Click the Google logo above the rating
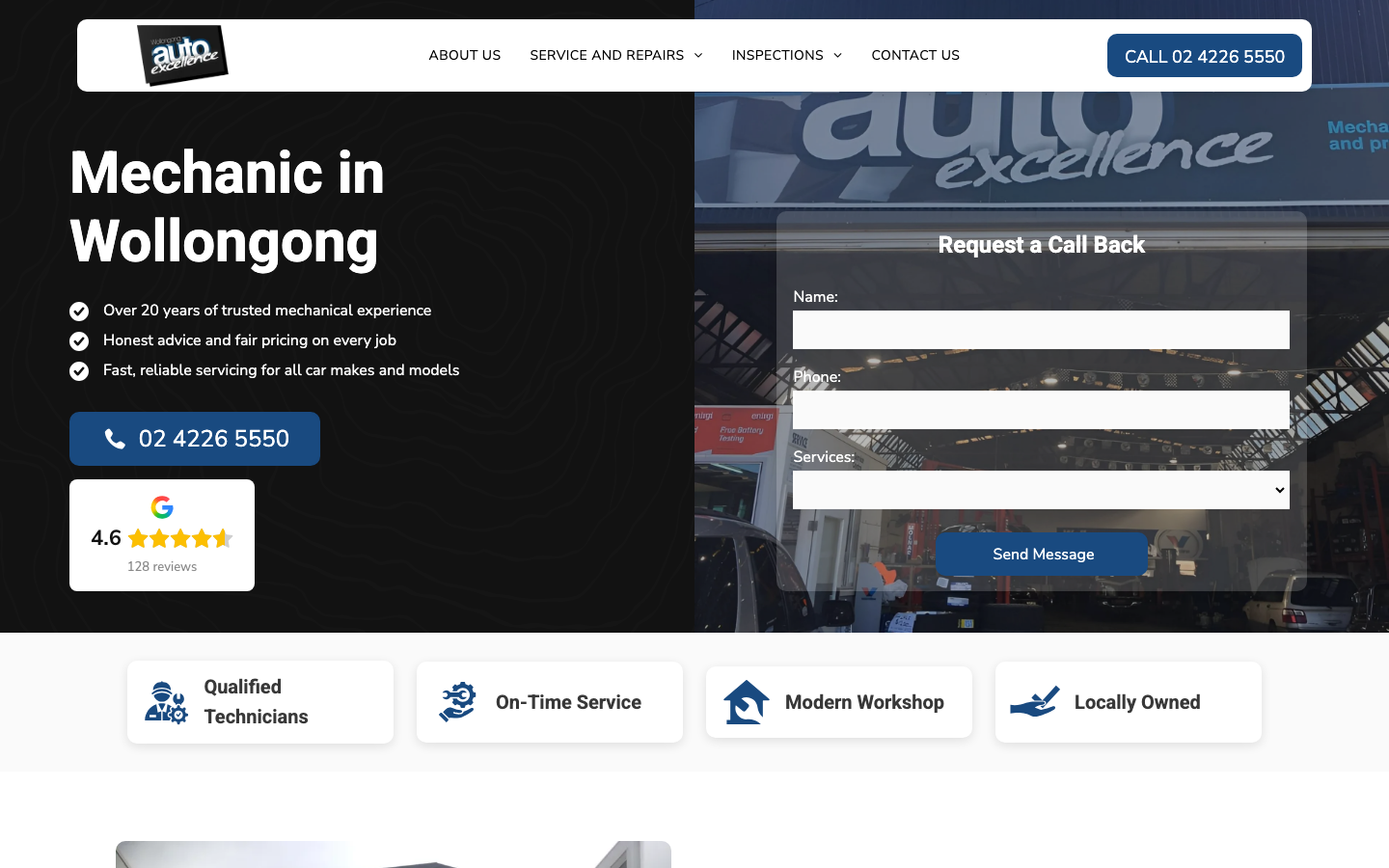This screenshot has height=868, width=1389. pyautogui.click(x=162, y=507)
